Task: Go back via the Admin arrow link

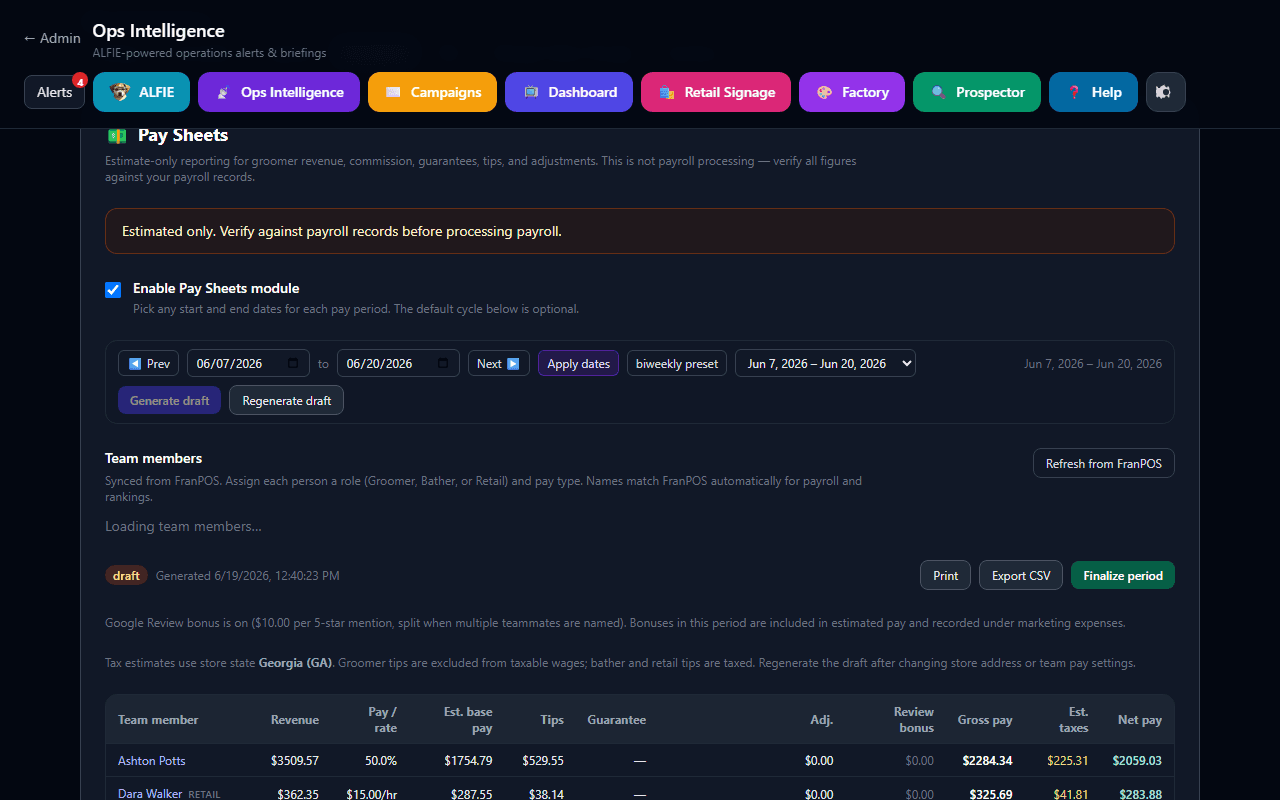Action: point(52,38)
